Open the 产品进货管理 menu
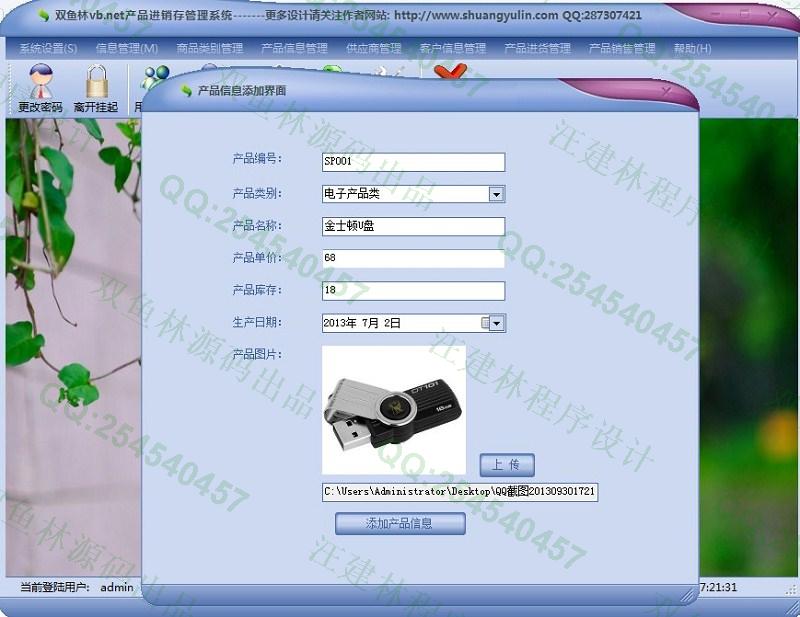This screenshot has height=617, width=800. [x=537, y=48]
